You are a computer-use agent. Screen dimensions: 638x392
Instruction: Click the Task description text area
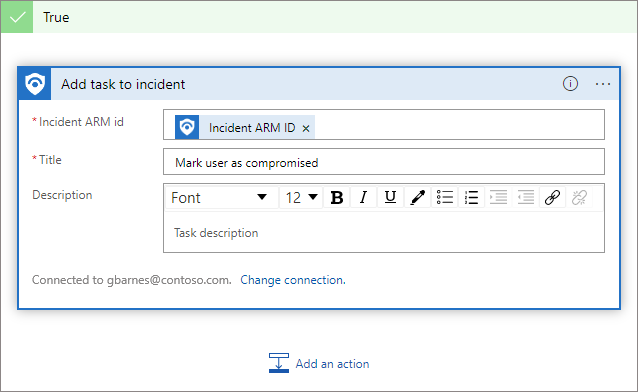coord(384,232)
